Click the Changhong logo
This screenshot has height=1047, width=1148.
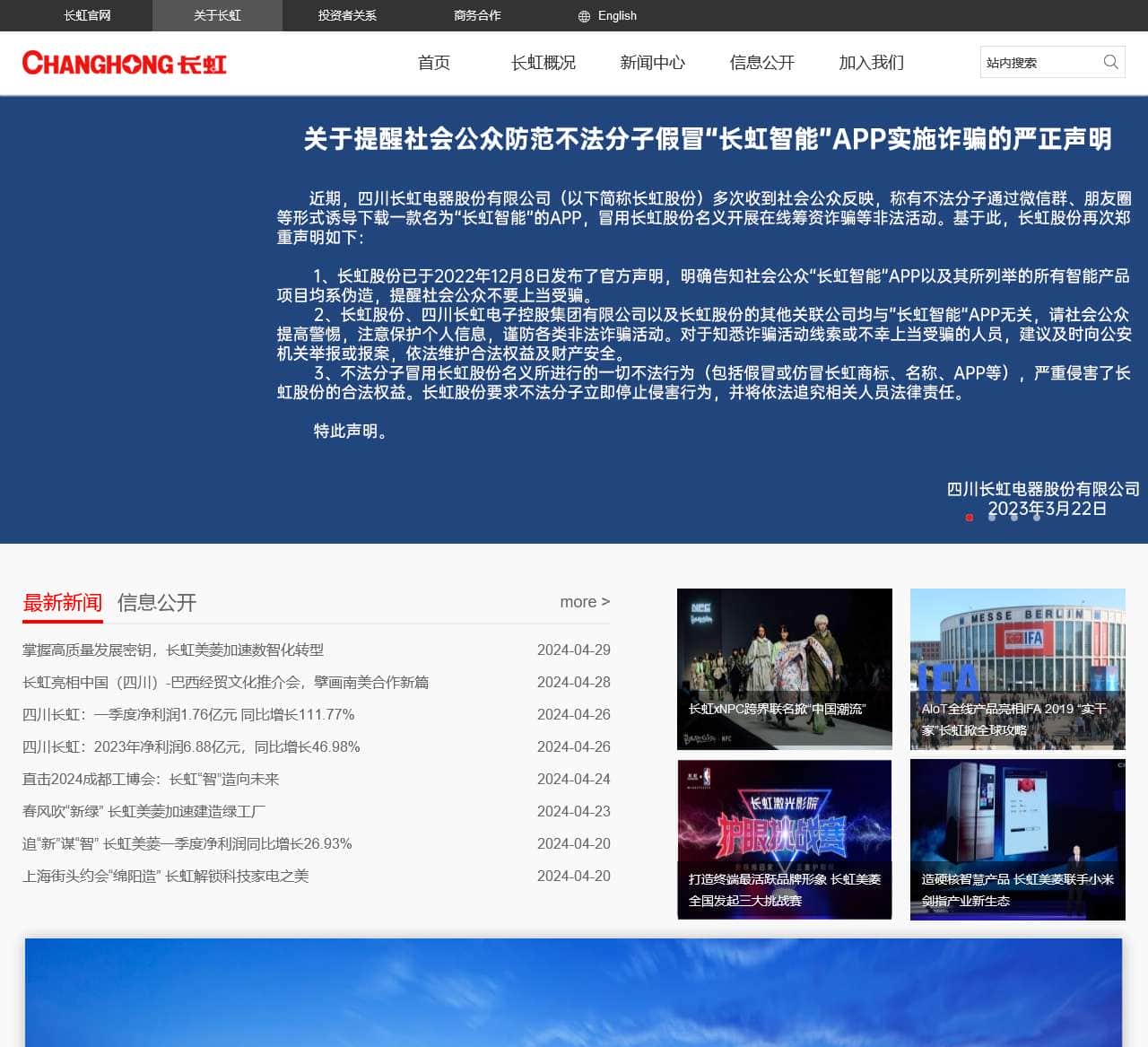pyautogui.click(x=125, y=63)
